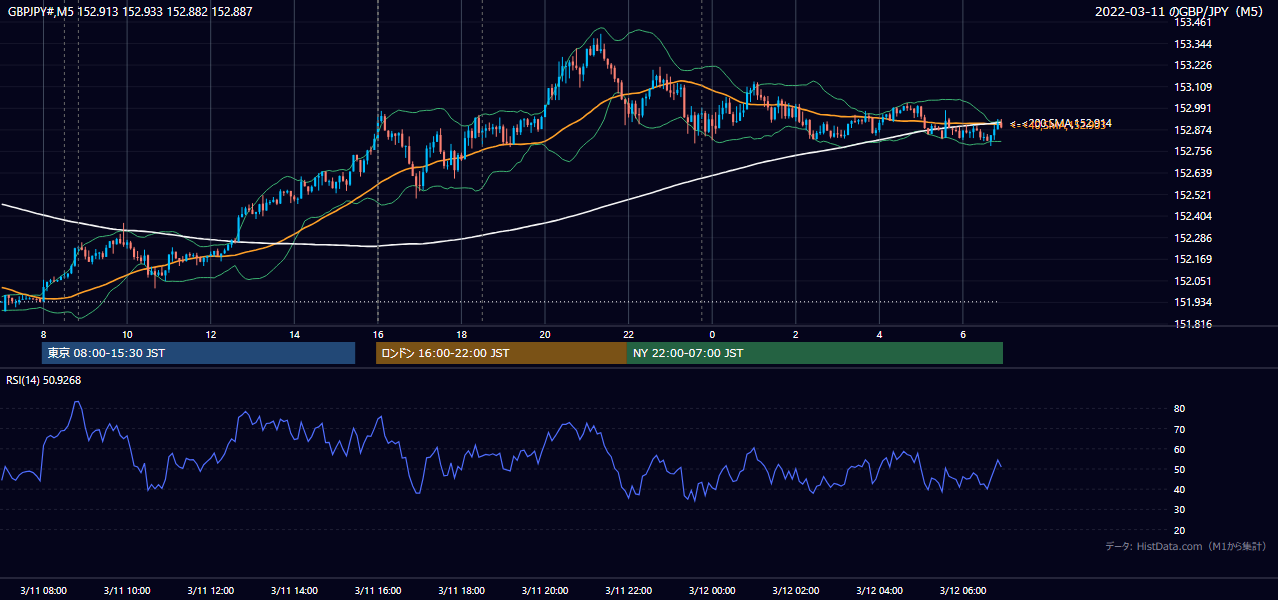Click RSI axis level 80

1180,409
